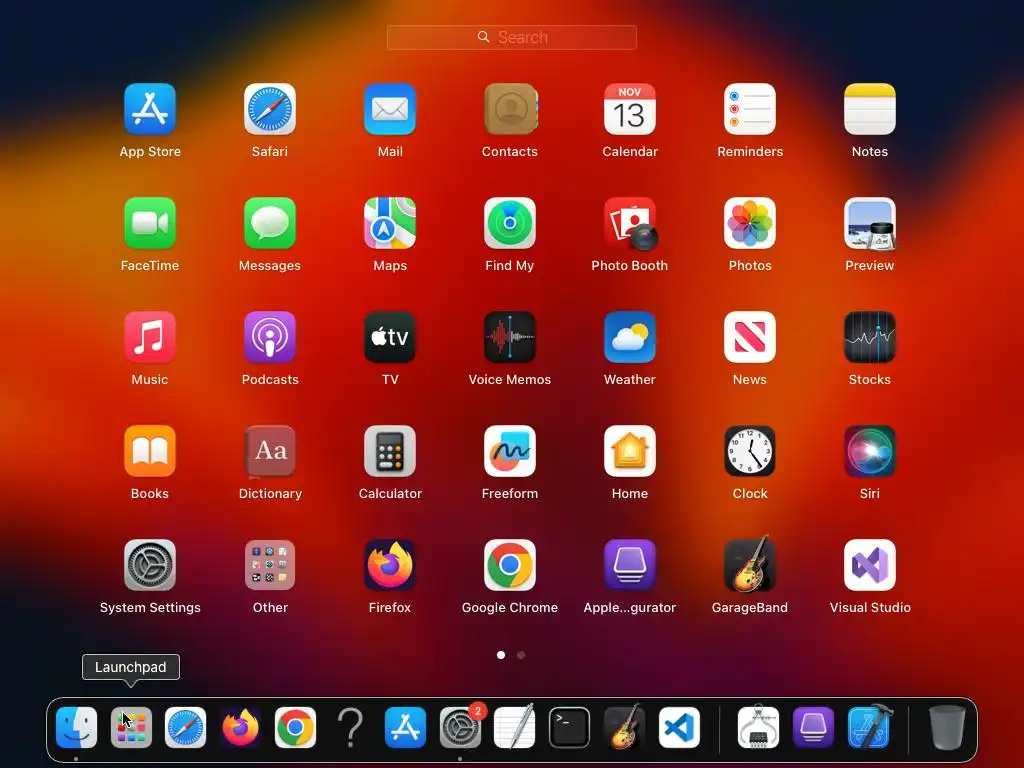Launch Firefox from Launchpad grid
This screenshot has height=768, width=1024.
tap(390, 565)
